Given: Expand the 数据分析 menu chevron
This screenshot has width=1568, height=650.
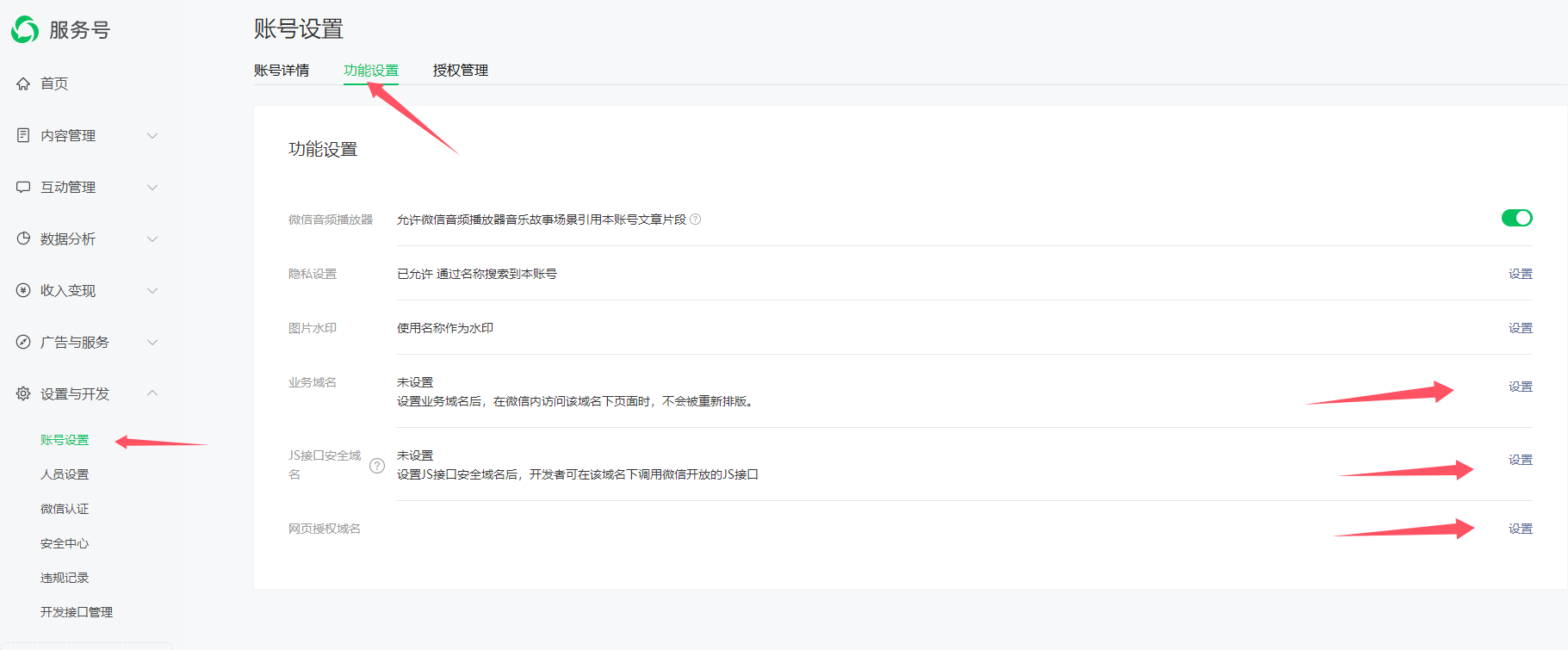Looking at the screenshot, I should coord(152,238).
